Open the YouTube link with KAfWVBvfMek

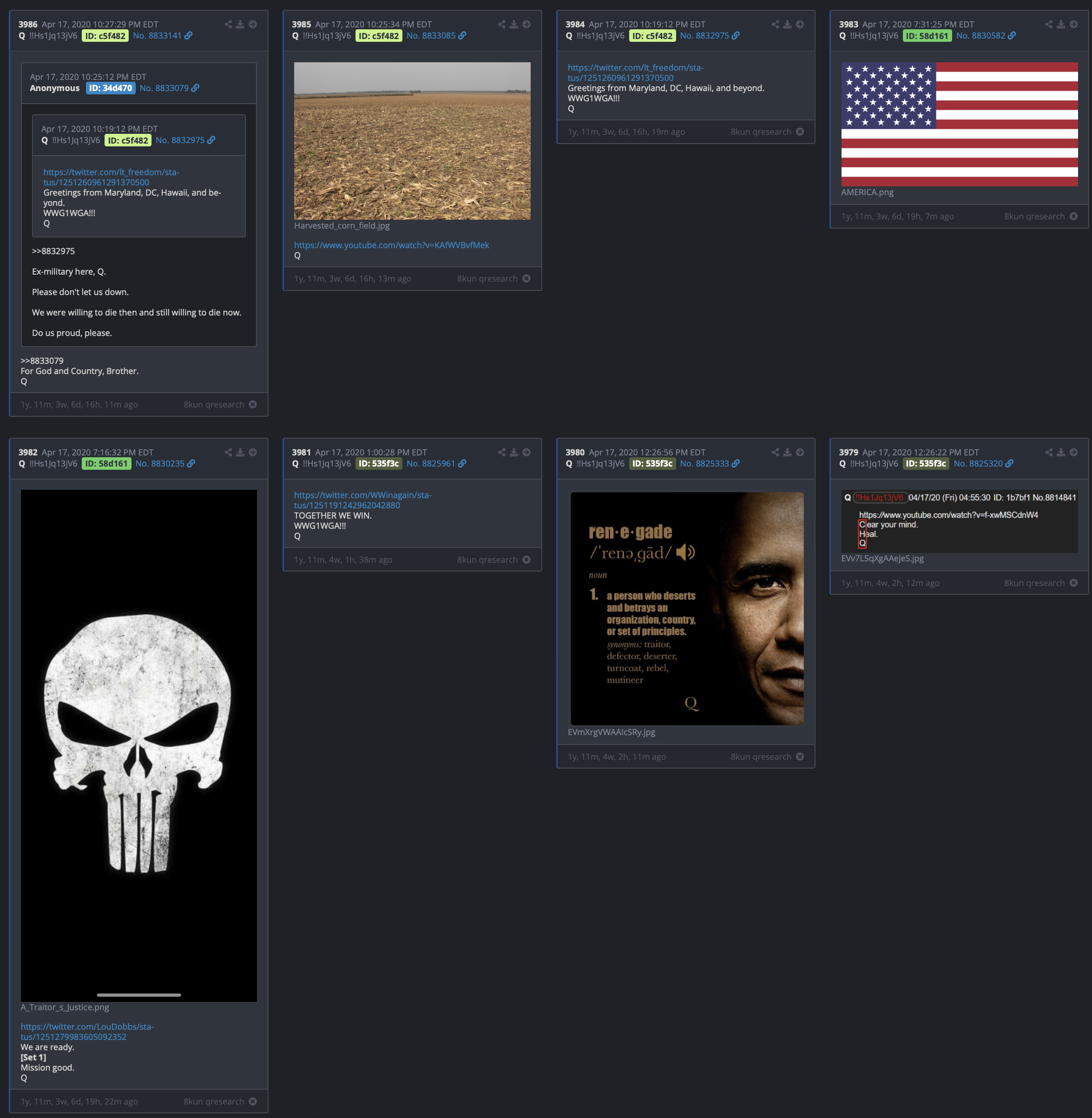pos(392,245)
